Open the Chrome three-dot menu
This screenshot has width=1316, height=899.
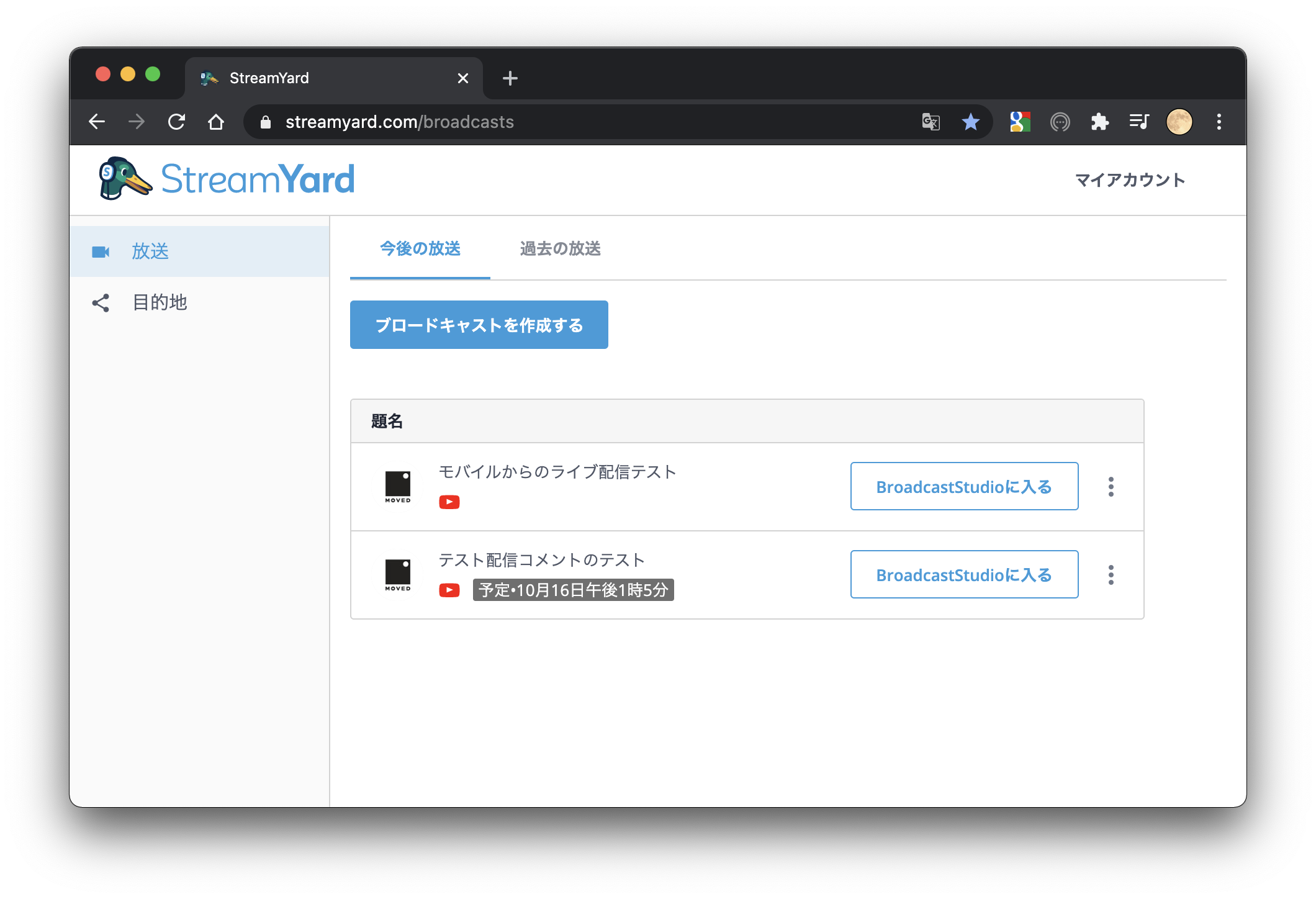(x=1219, y=122)
